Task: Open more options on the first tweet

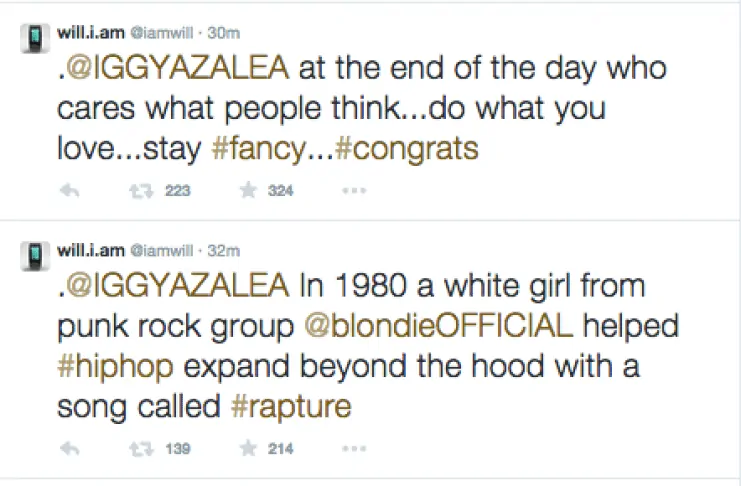Action: [x=354, y=191]
